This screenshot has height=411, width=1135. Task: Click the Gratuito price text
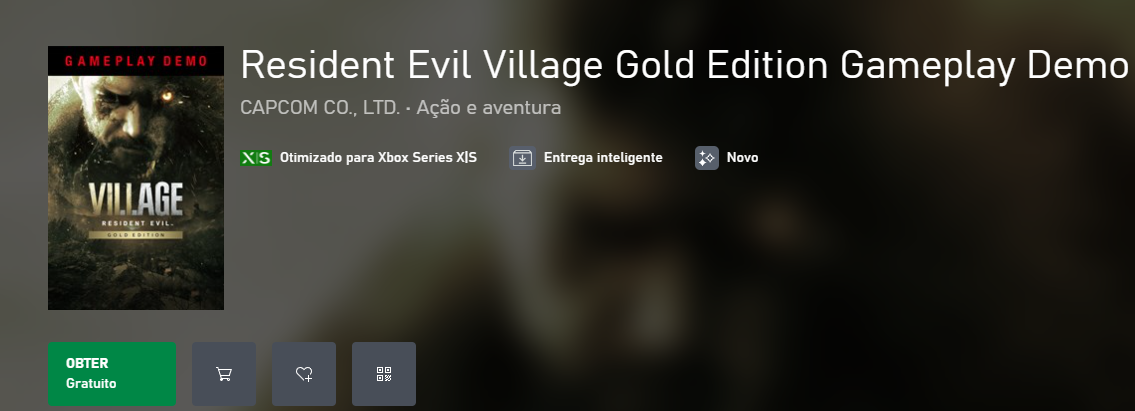point(91,384)
